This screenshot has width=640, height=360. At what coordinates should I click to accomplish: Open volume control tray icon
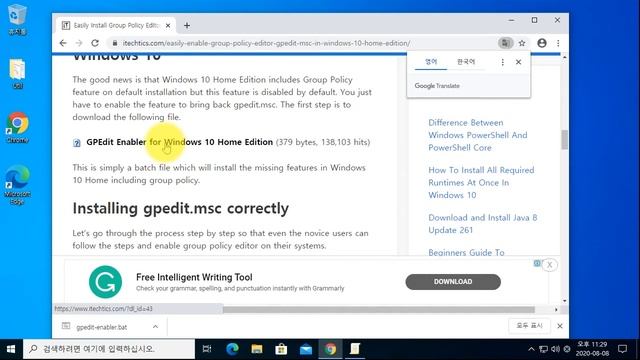point(555,349)
